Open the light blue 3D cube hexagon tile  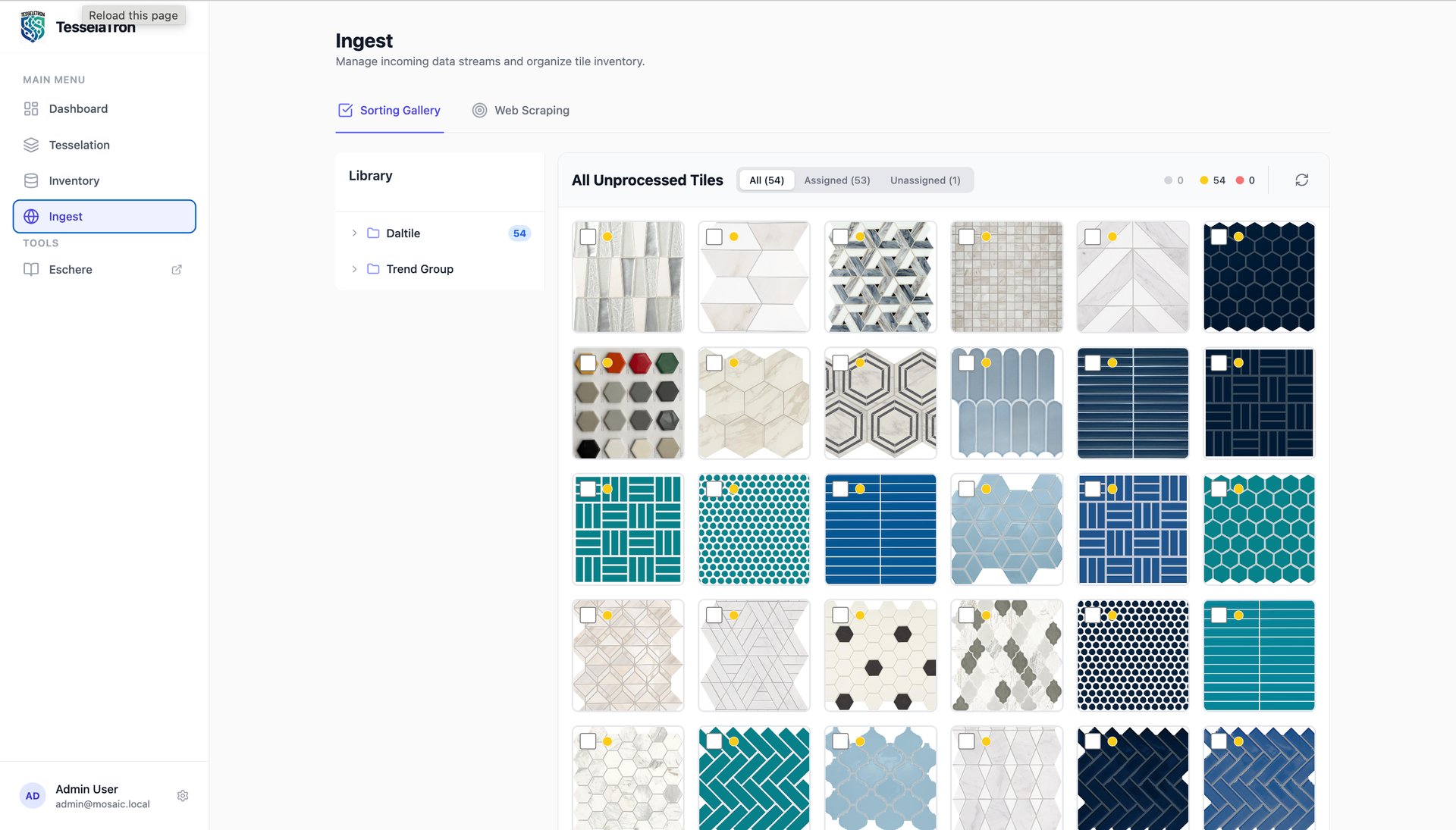(x=1006, y=529)
